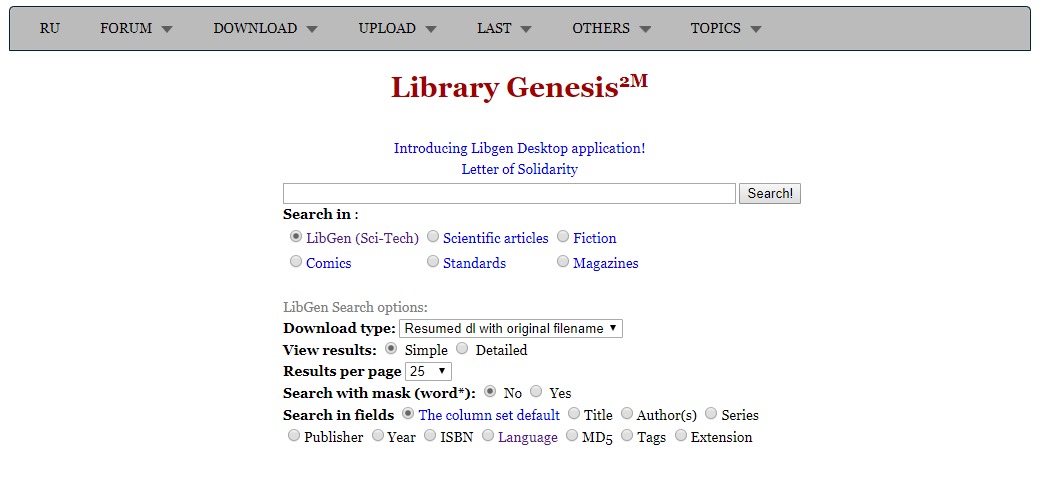
Task: Select the Series field radio button
Action: tap(710, 414)
